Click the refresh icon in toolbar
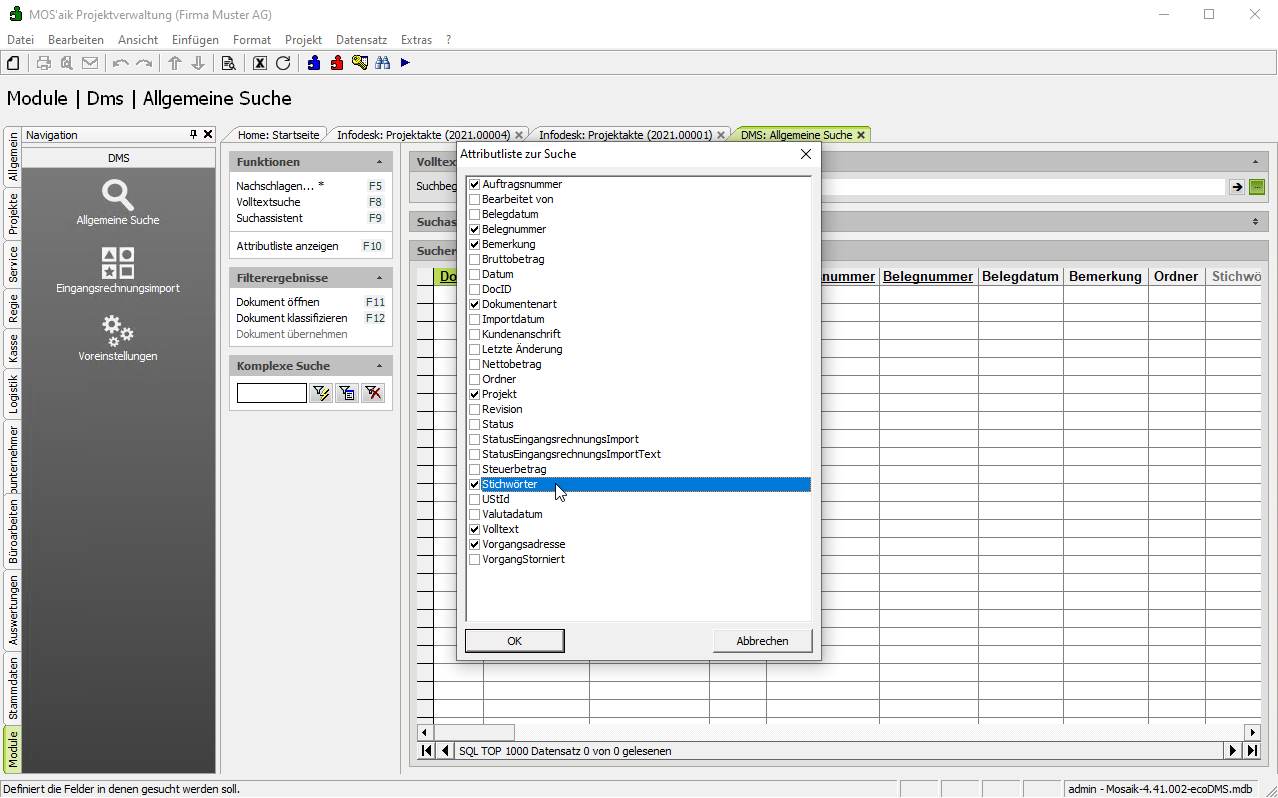1278x798 pixels. tap(283, 63)
